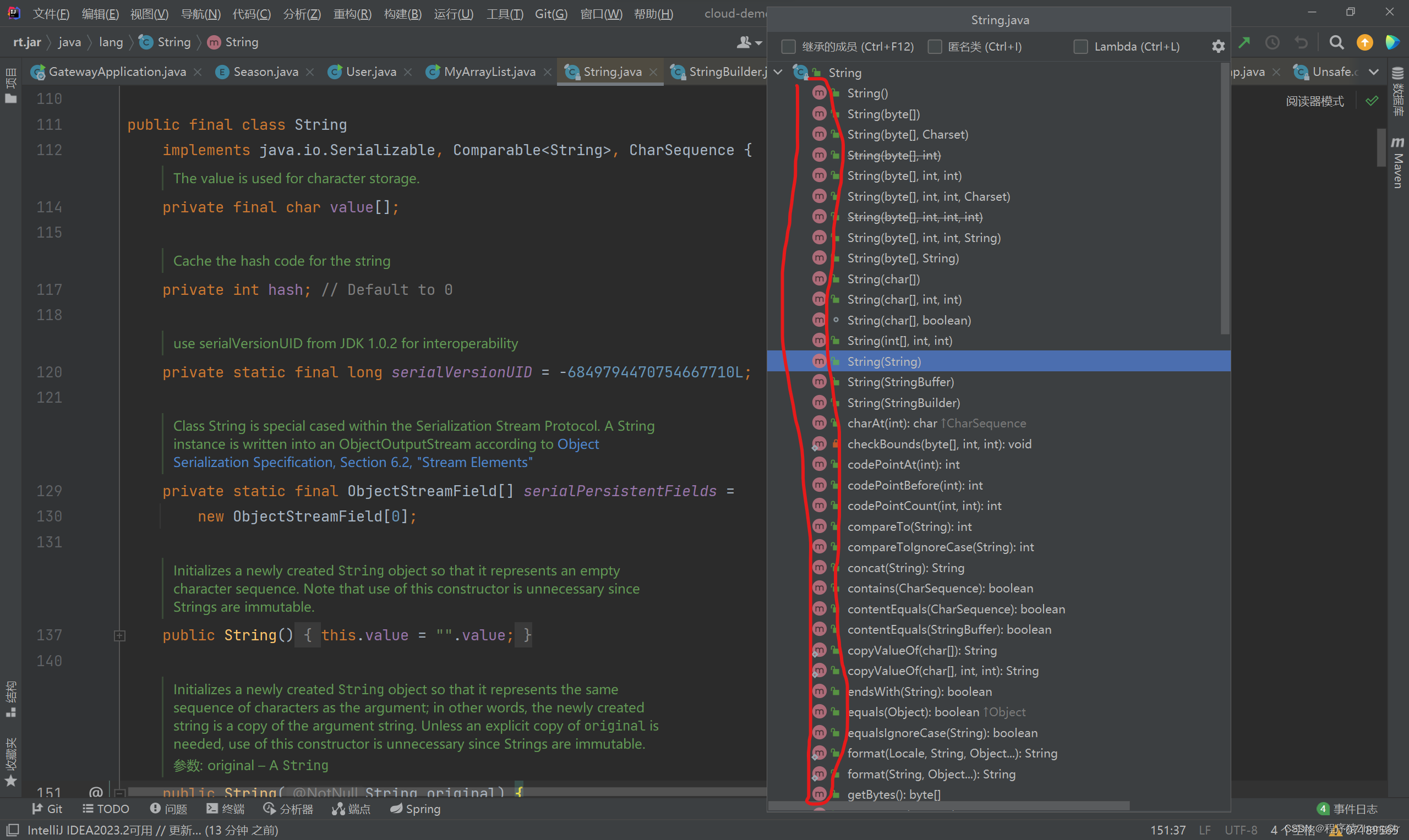
Task: Collapse the code block at line 151
Action: click(119, 793)
